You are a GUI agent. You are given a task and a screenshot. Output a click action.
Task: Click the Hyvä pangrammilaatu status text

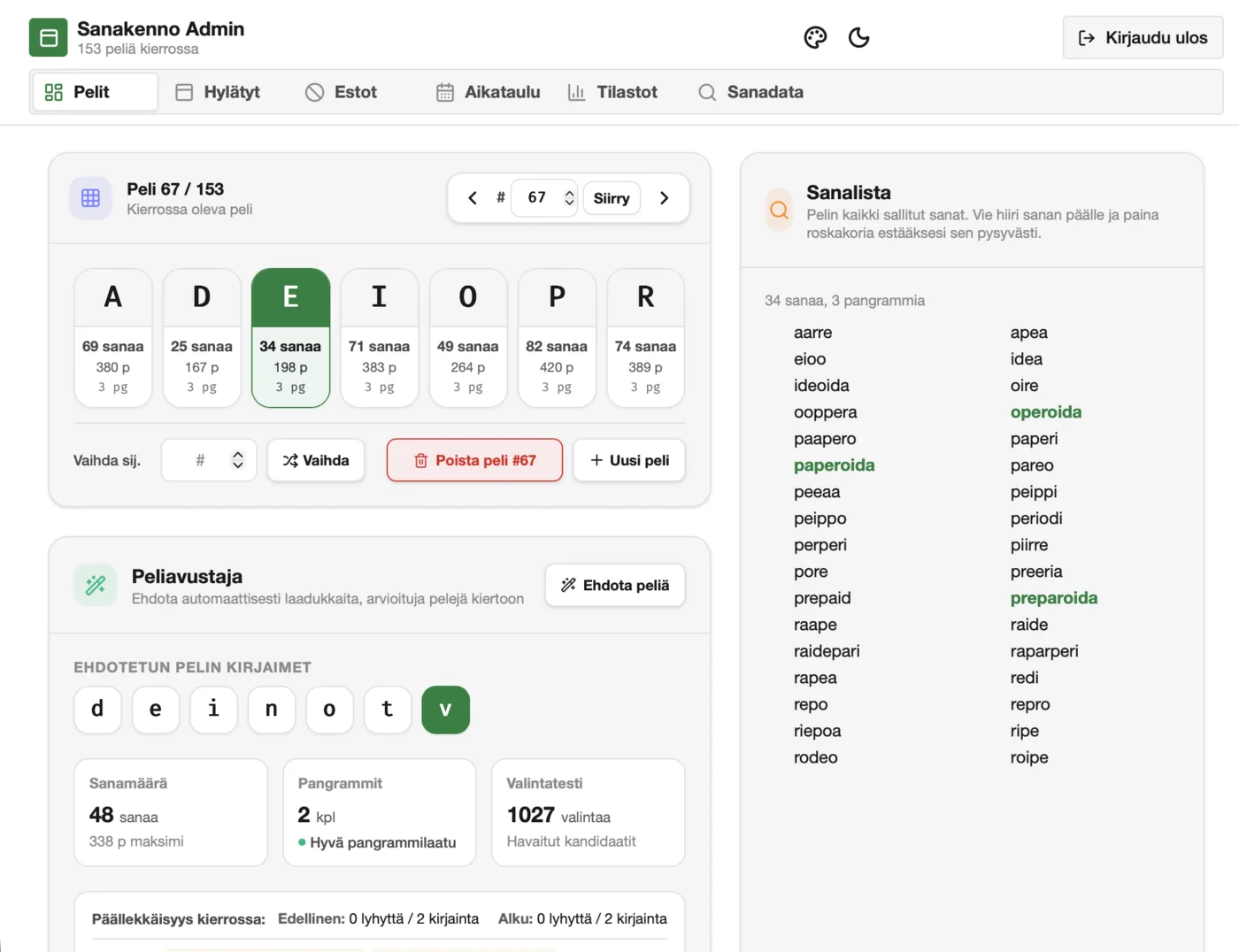383,842
